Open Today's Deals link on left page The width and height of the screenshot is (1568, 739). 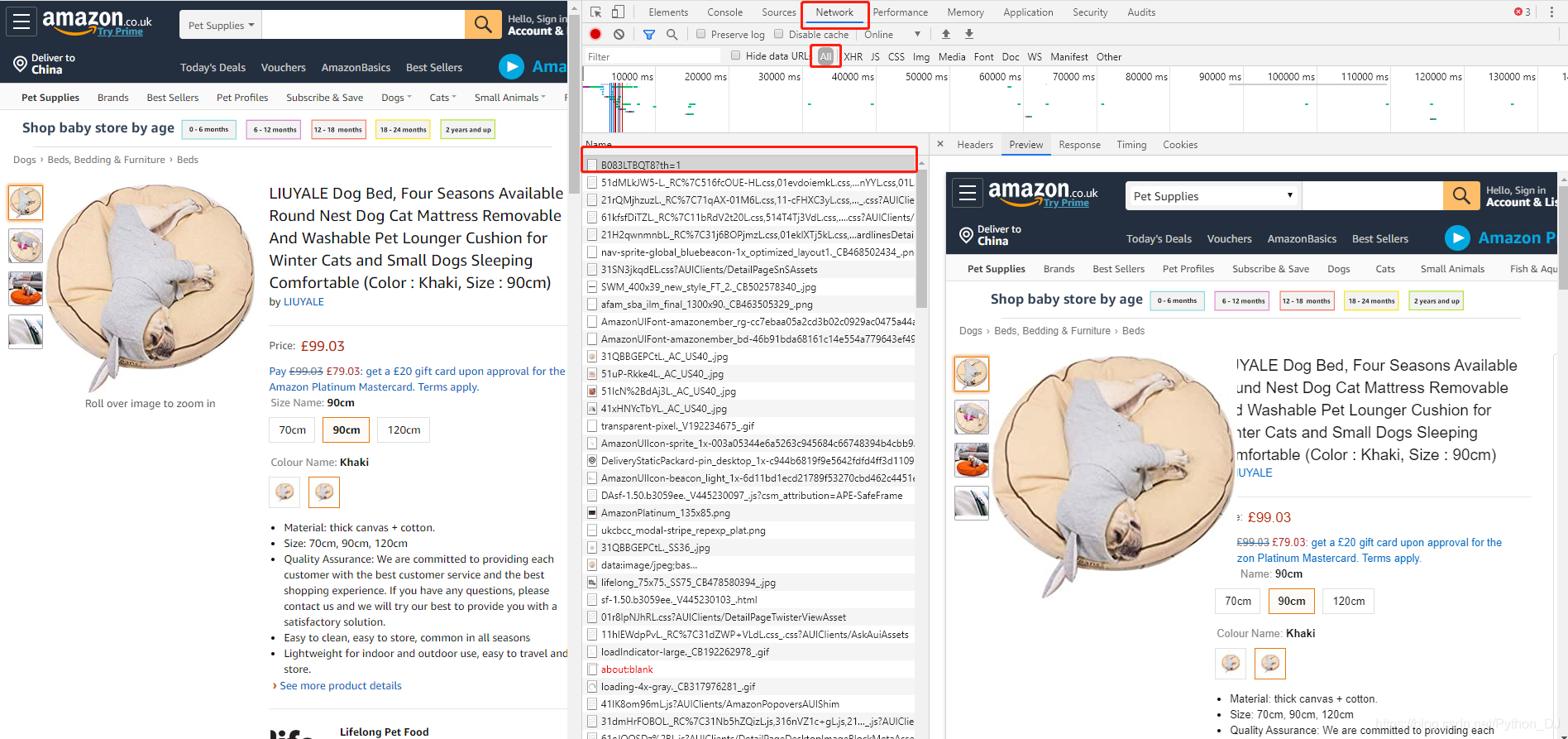pos(213,67)
